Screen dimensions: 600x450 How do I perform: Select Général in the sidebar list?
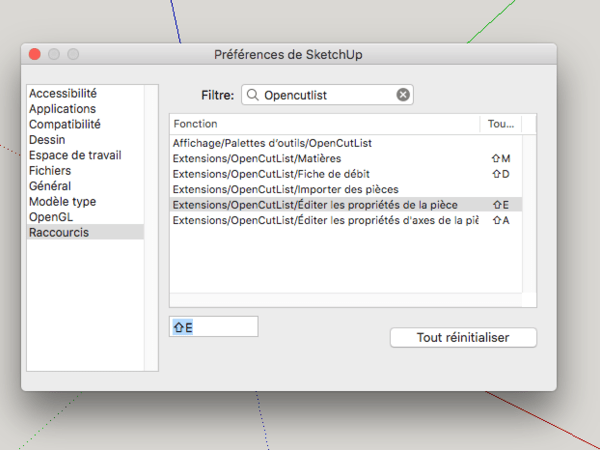tap(51, 186)
